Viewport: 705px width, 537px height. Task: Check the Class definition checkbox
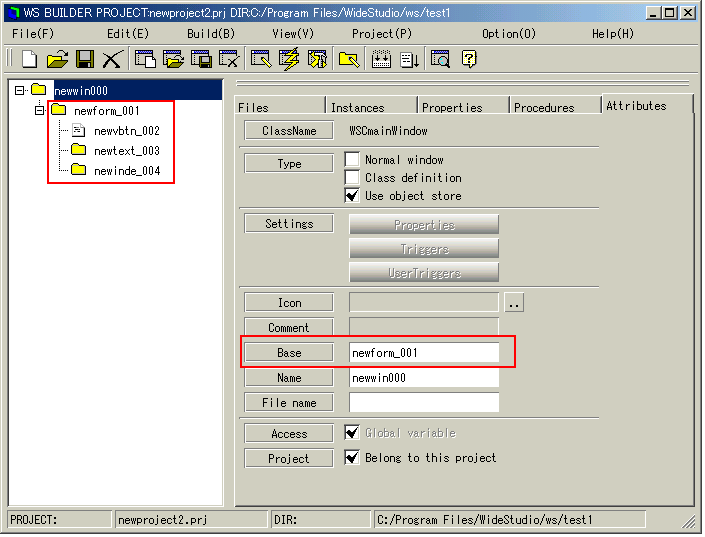pyautogui.click(x=352, y=178)
